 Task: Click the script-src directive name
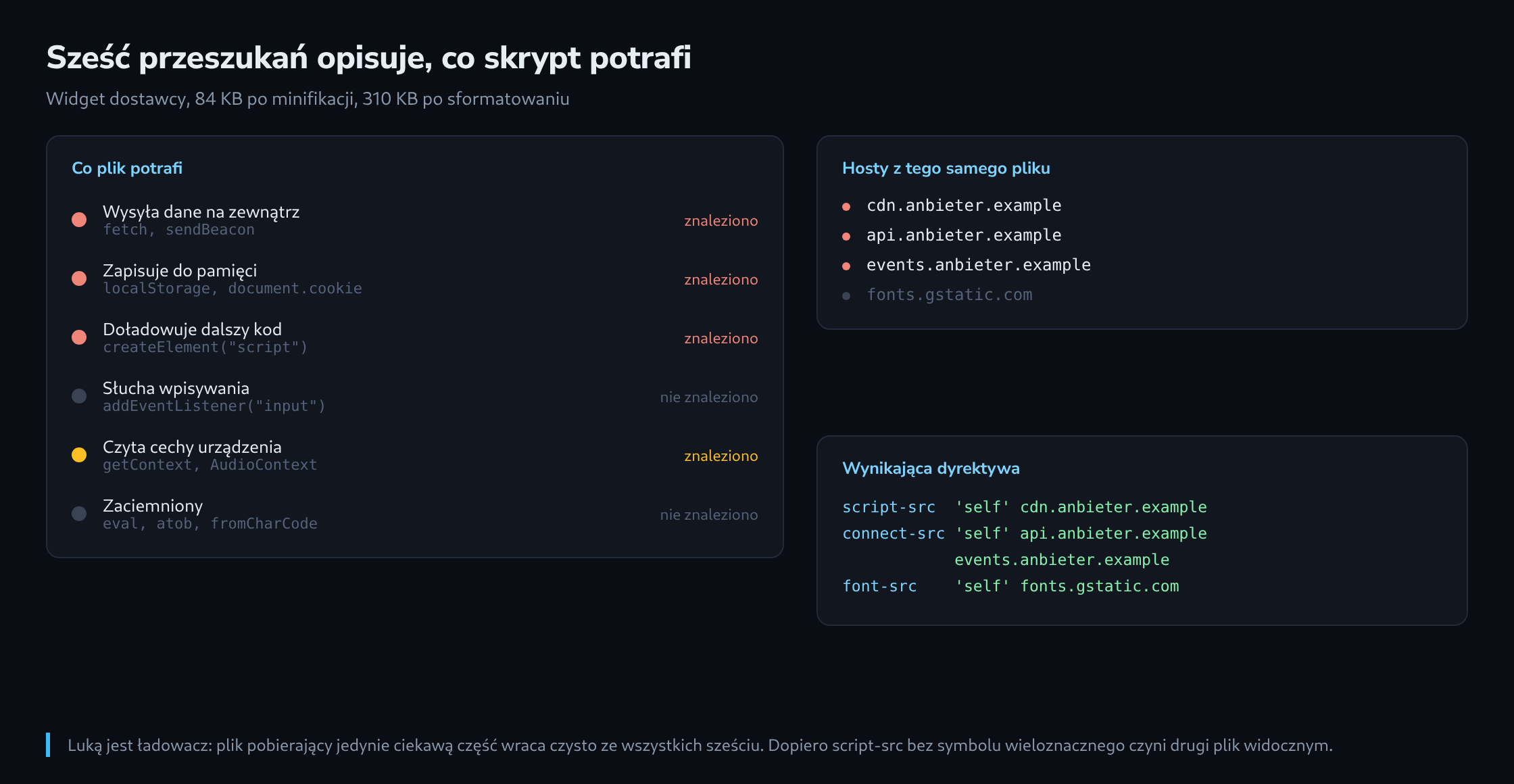(x=889, y=507)
